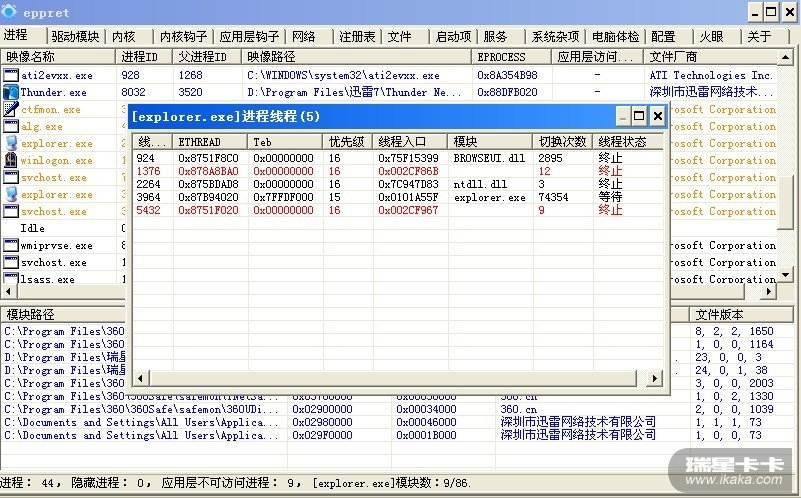Image resolution: width=801 pixels, height=498 pixels.
Task: Open the 启动项 tab
Action: (x=453, y=37)
